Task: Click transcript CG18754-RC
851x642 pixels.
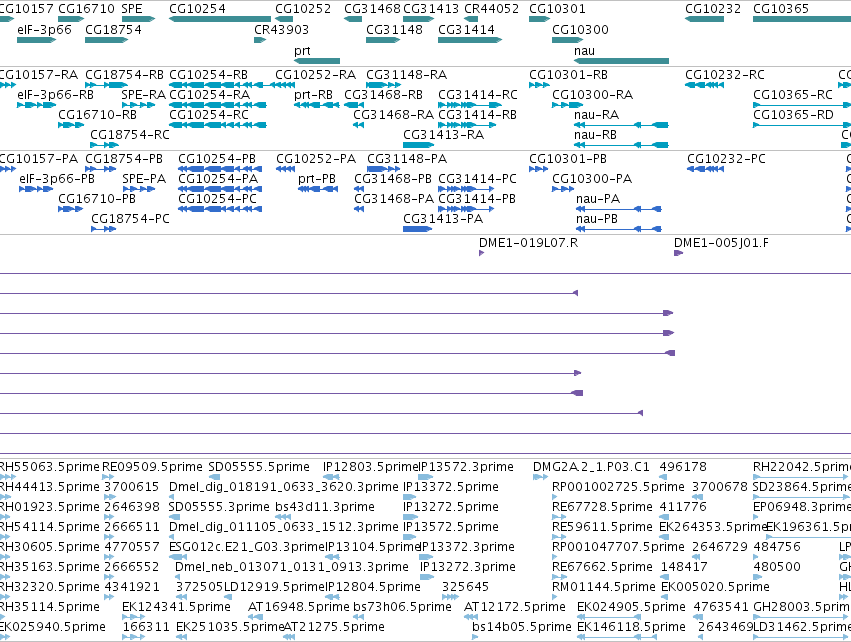Action: pos(104,145)
